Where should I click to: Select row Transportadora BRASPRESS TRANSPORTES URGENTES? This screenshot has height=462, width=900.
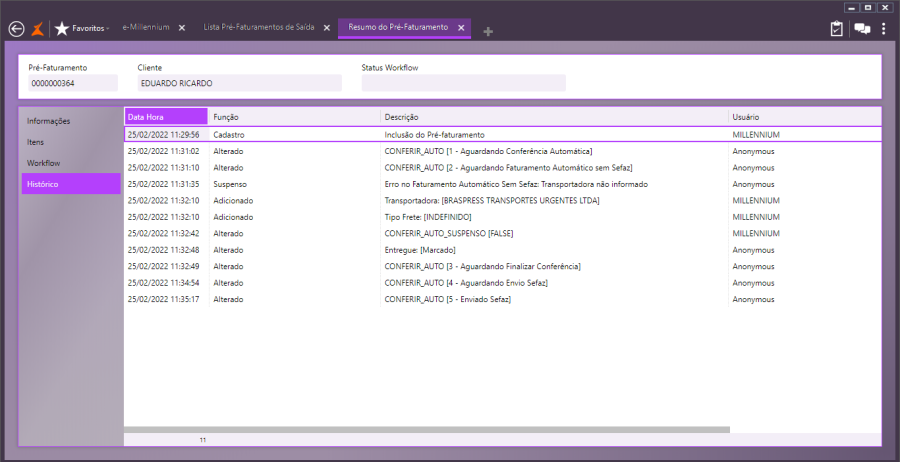503,201
